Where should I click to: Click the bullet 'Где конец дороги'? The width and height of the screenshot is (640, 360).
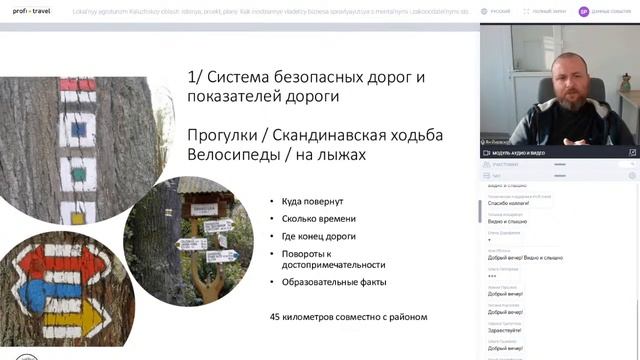coord(318,236)
